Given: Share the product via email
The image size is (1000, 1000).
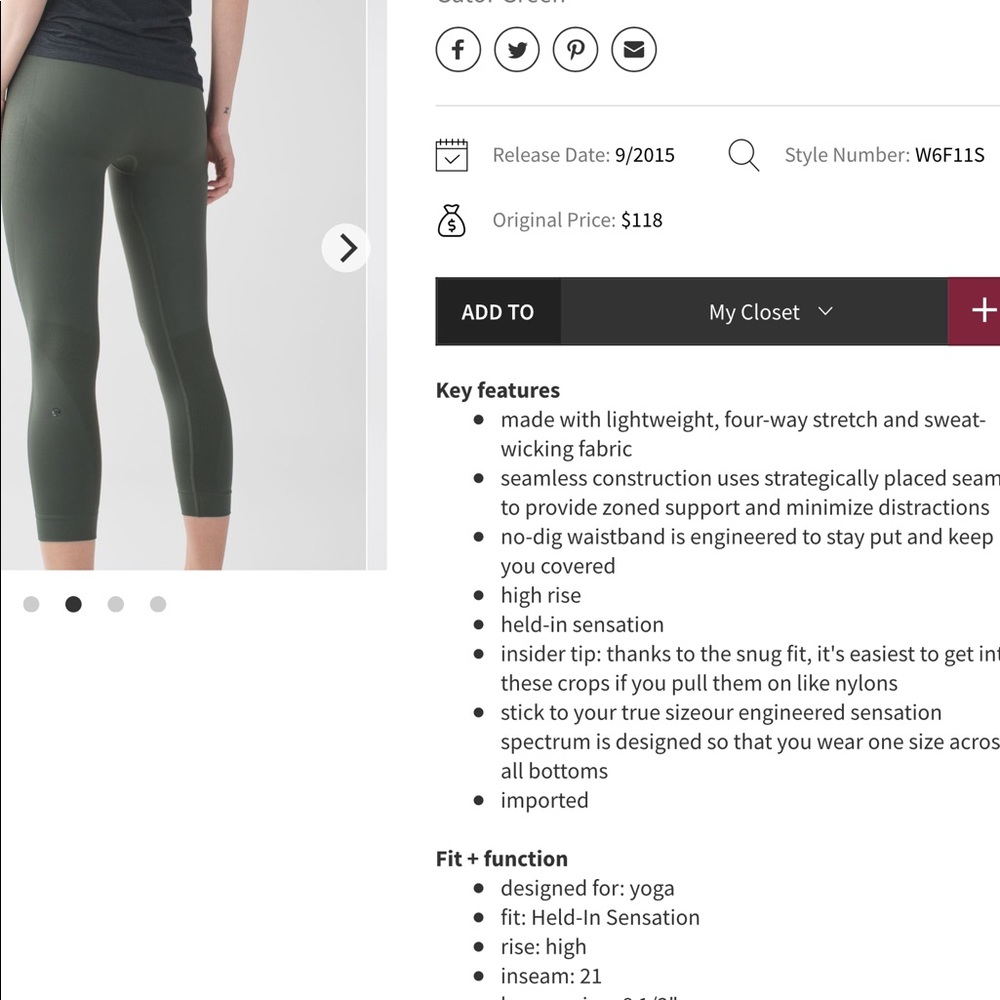Looking at the screenshot, I should [x=633, y=49].
